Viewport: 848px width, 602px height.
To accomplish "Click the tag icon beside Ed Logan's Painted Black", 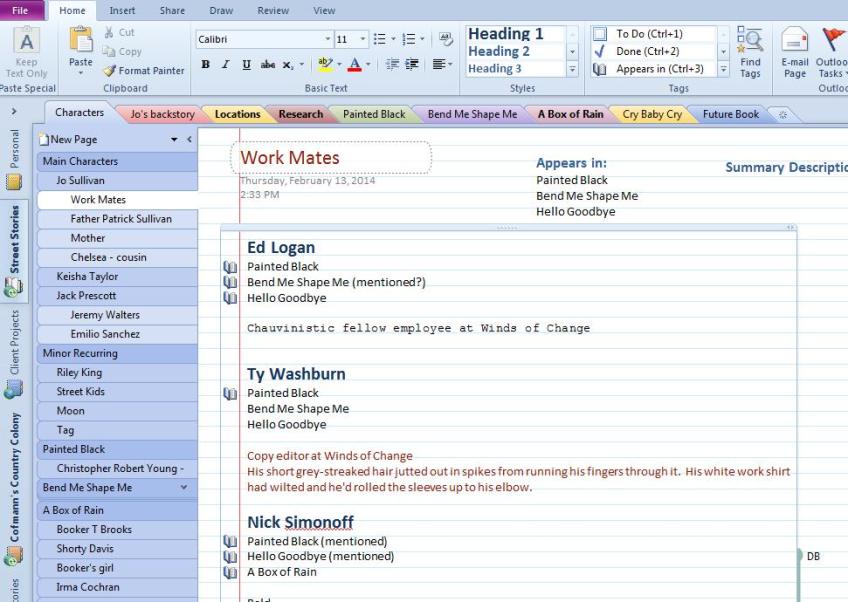I will (231, 267).
